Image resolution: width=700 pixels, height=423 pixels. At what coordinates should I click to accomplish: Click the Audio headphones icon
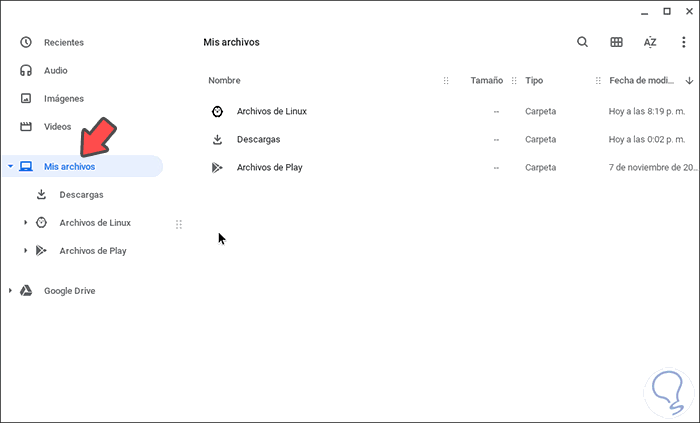click(x=26, y=70)
